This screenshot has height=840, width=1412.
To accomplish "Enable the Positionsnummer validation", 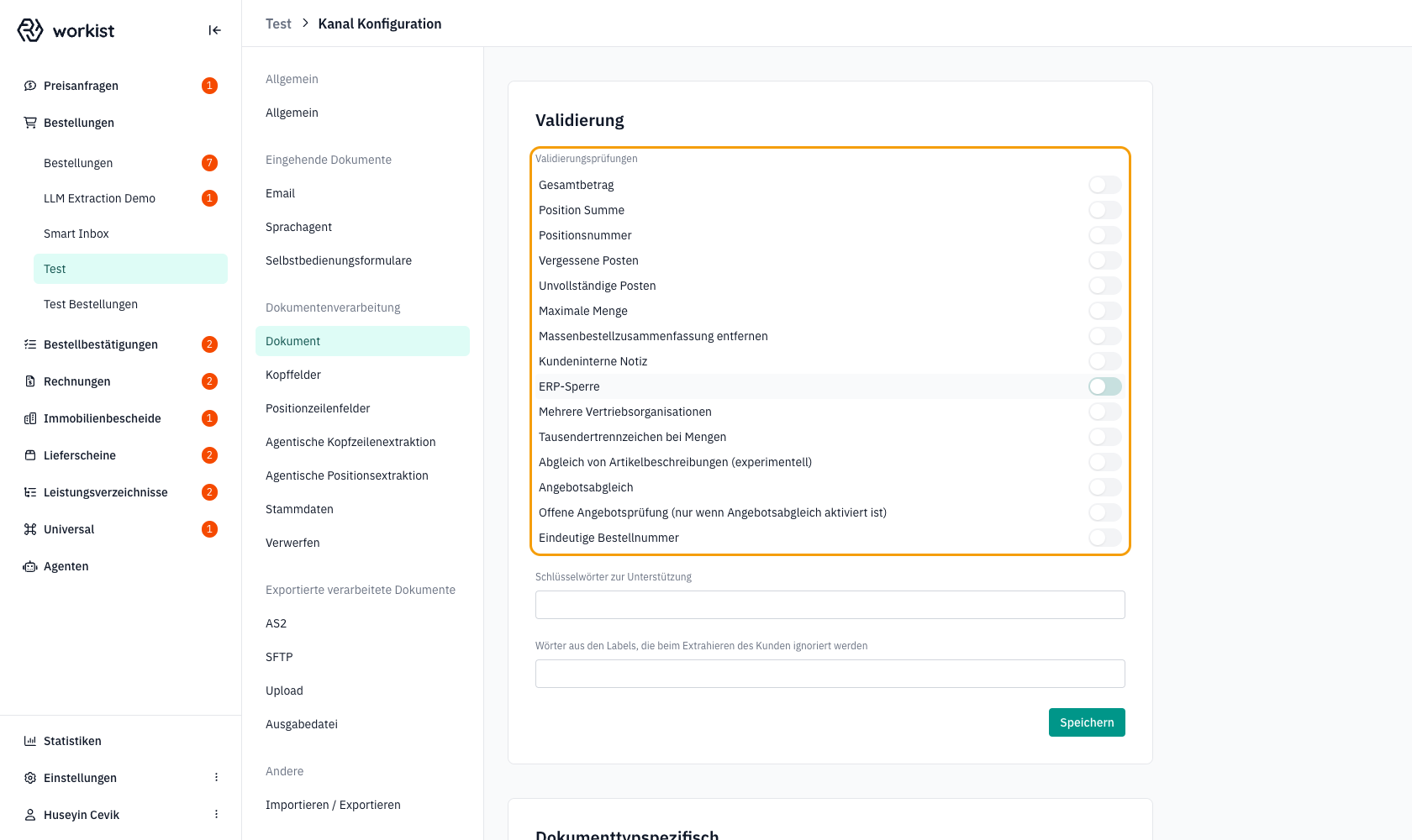I will 1105,235.
